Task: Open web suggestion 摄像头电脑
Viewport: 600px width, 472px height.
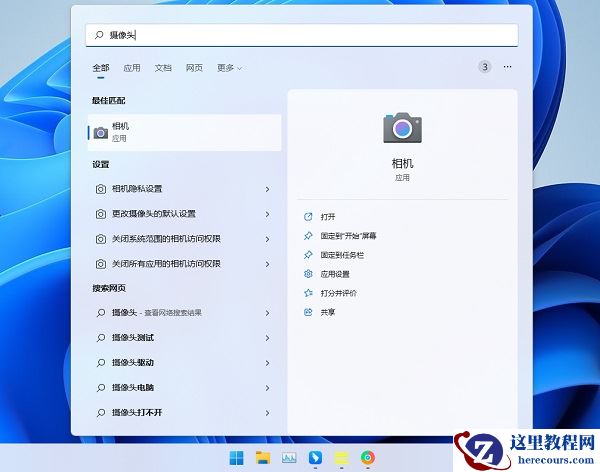Action: click(x=184, y=388)
